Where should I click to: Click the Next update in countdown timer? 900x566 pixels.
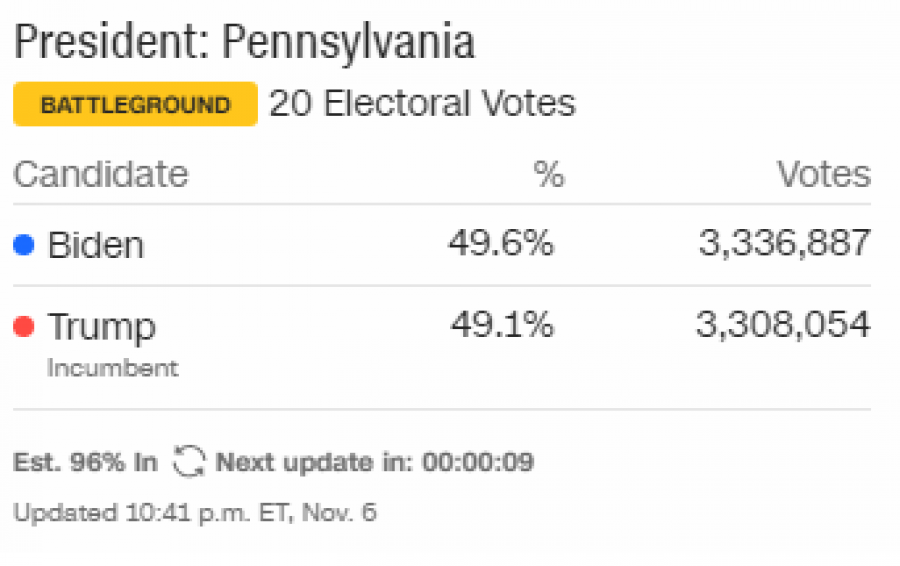coord(375,462)
